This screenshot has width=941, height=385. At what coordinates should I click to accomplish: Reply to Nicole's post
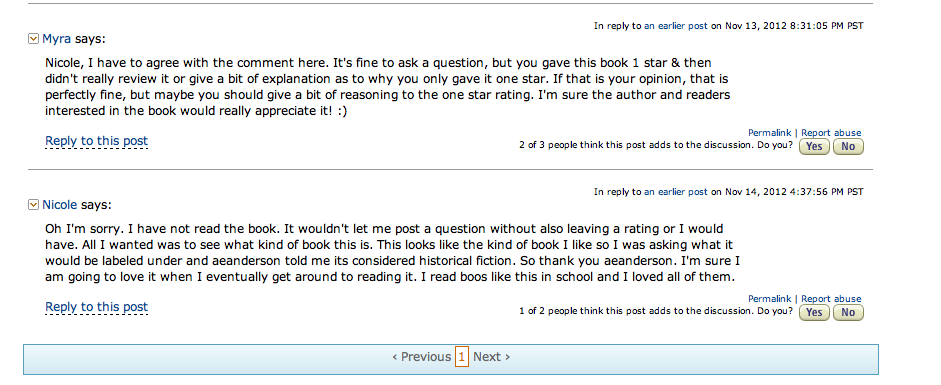click(x=97, y=308)
